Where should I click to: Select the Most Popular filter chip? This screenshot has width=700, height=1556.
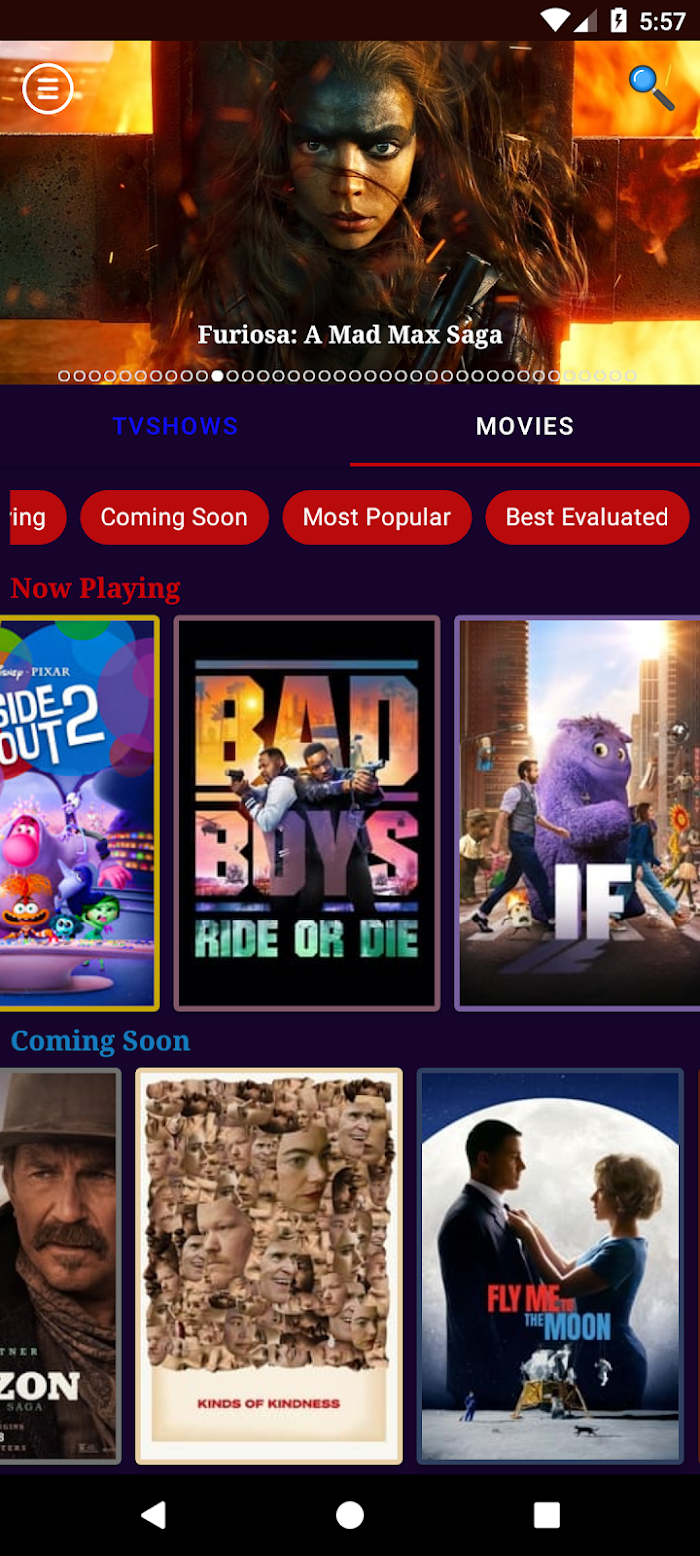[377, 517]
